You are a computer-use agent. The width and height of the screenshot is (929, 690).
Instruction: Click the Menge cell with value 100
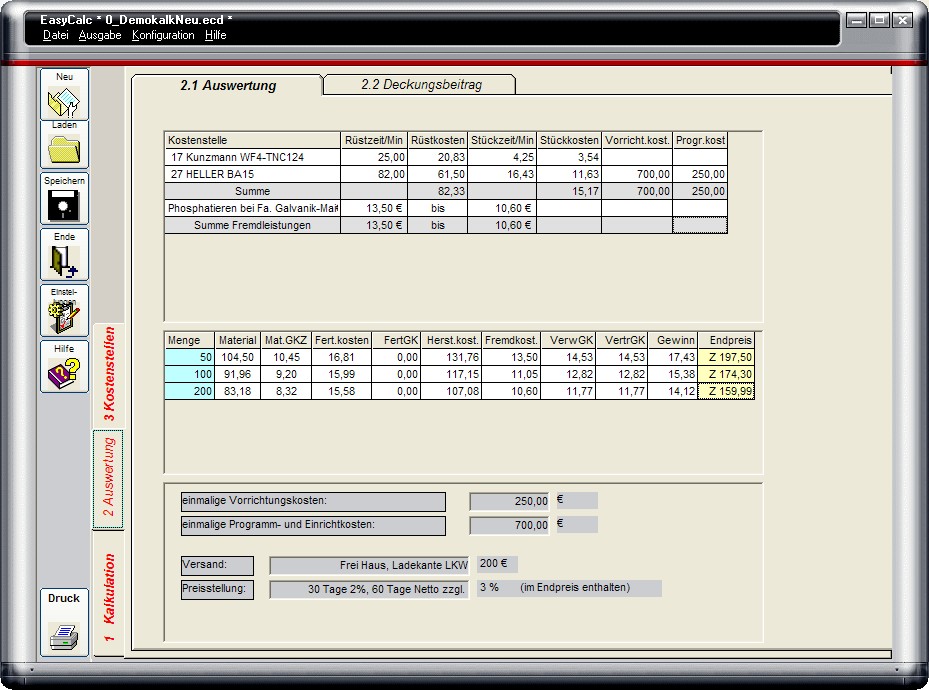pos(190,374)
